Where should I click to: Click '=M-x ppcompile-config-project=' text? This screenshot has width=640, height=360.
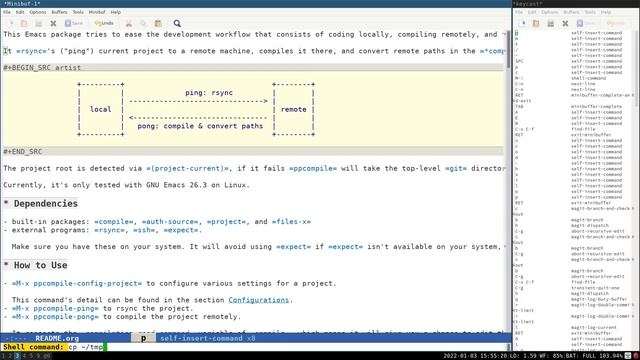[77, 283]
